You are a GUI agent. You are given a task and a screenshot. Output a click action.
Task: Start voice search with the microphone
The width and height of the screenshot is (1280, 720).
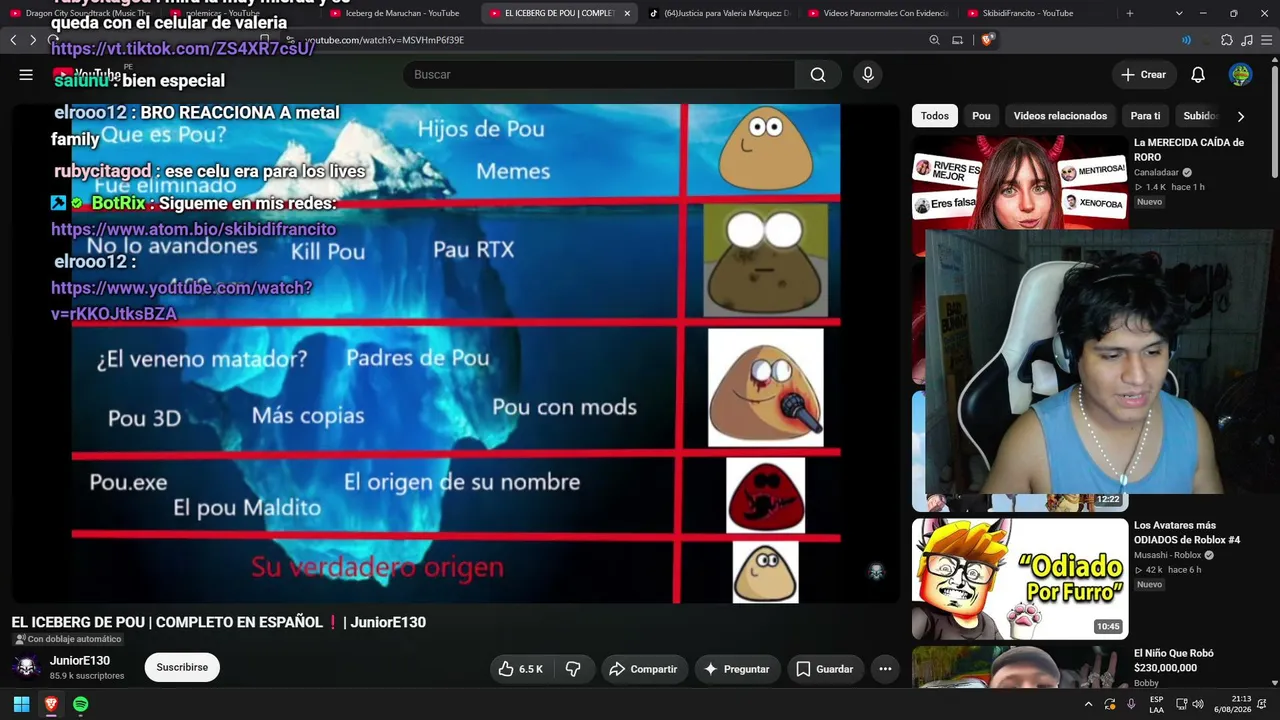[868, 75]
